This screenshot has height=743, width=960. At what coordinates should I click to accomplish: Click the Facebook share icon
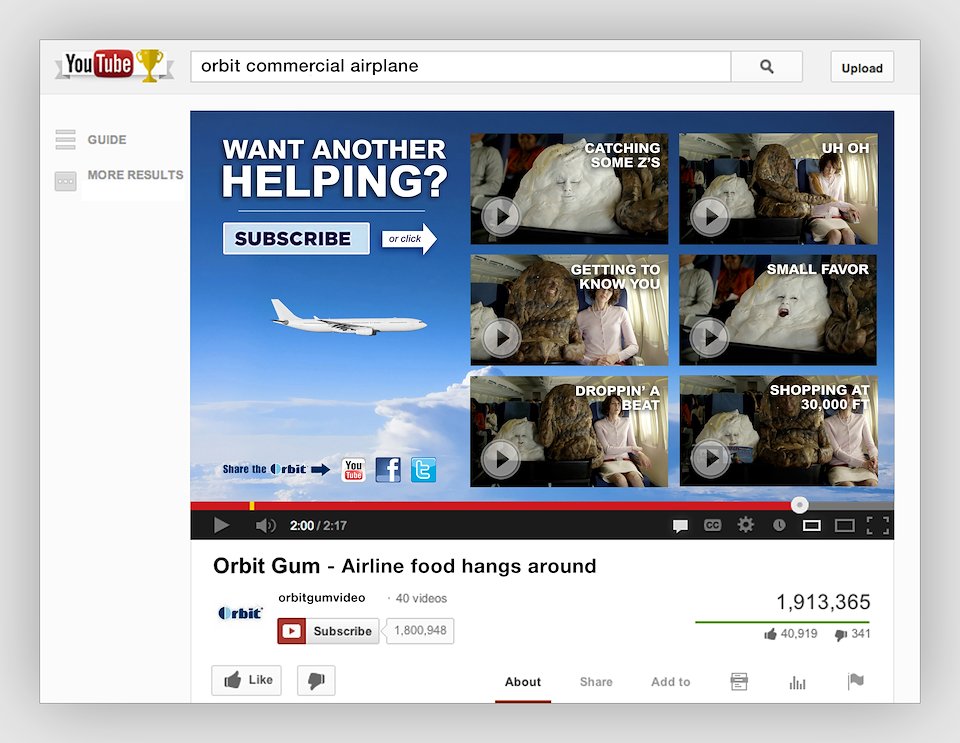click(x=388, y=470)
